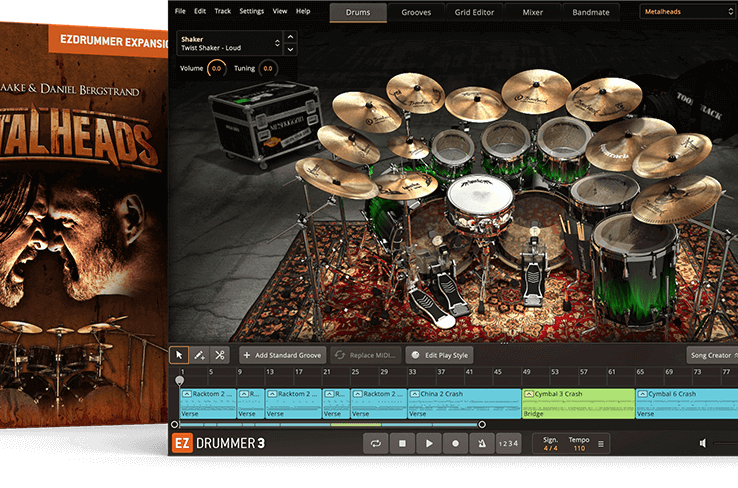Click bar 49 on timeline ruler
738x488 pixels.
527,372
